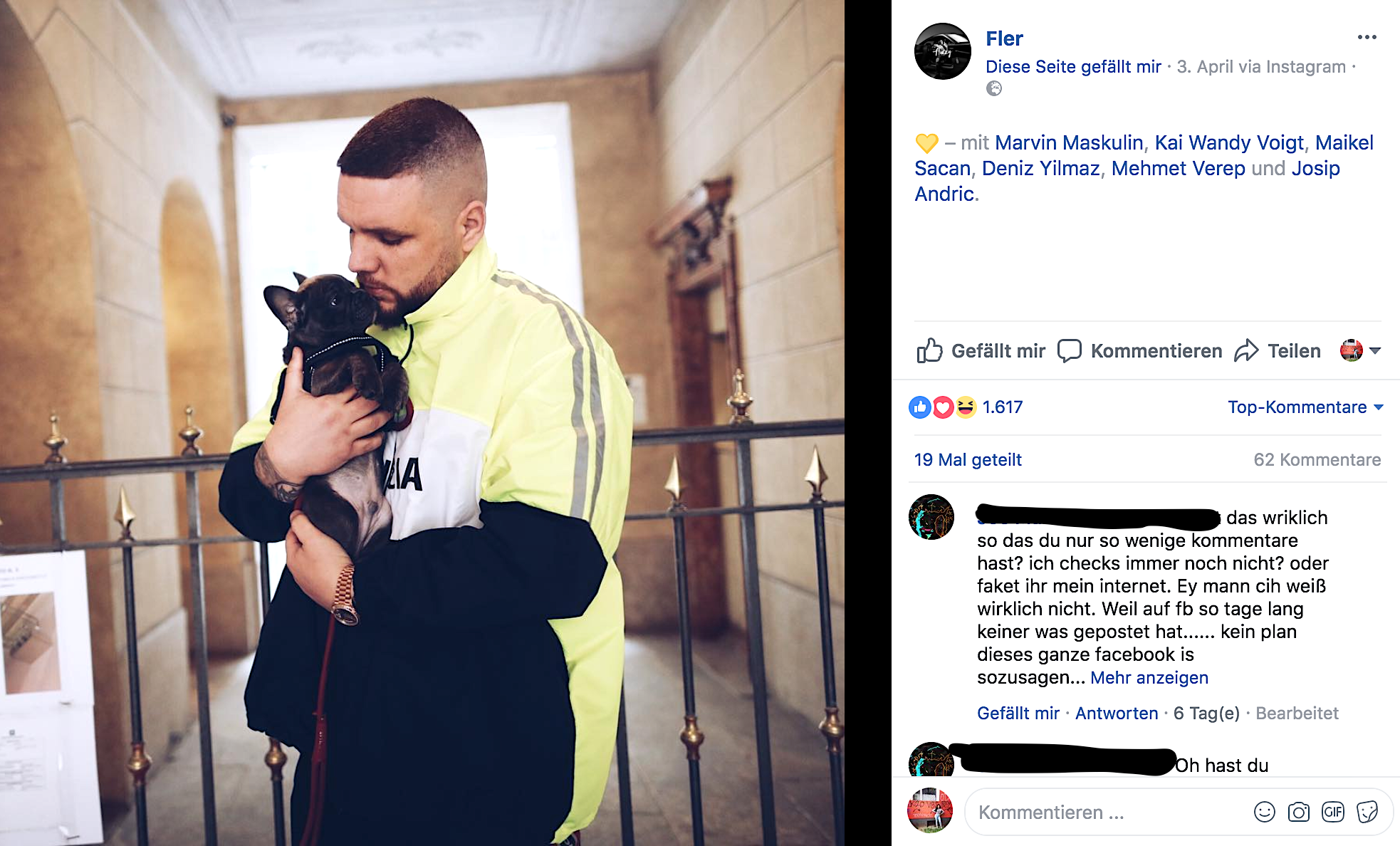Open the three-dot post options menu
Screen dimensions: 1400x846
point(1367,37)
